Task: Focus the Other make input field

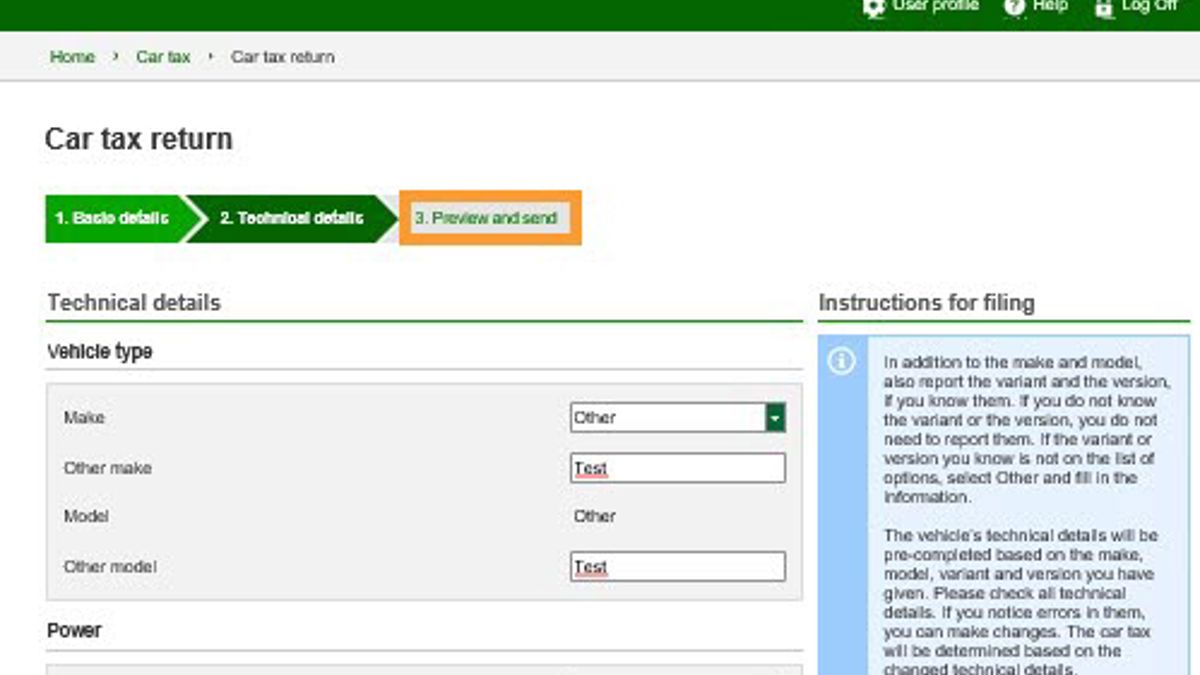Action: click(678, 468)
